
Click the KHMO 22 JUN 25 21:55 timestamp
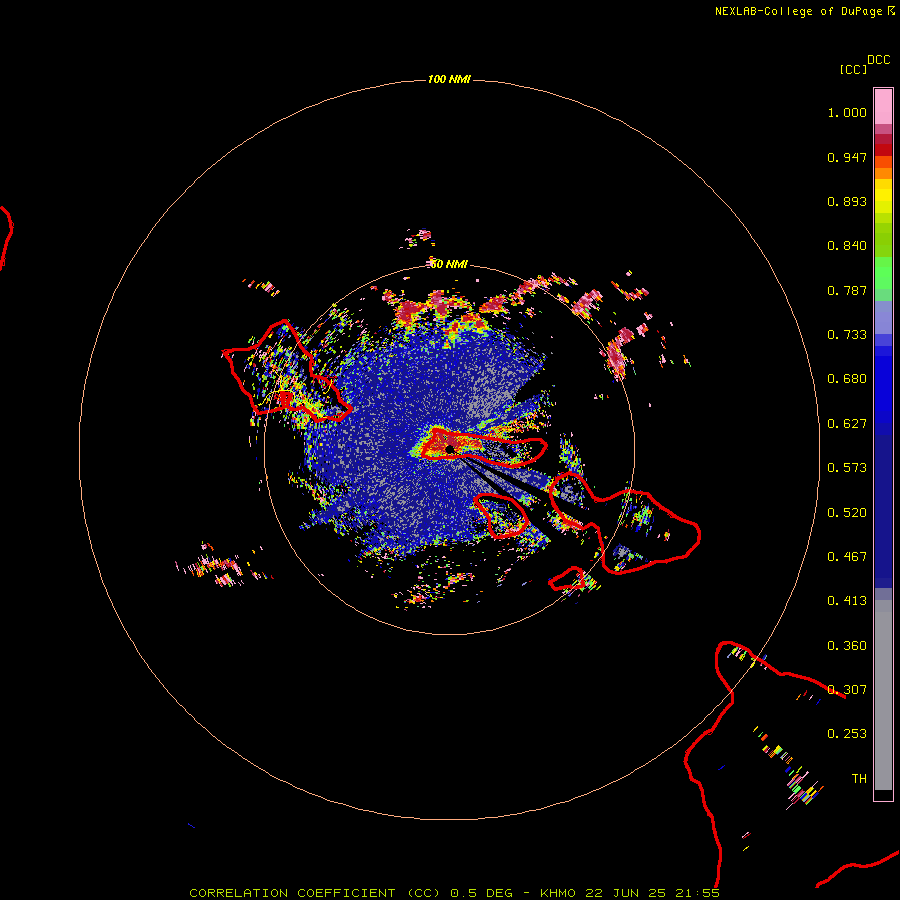(x=630, y=893)
